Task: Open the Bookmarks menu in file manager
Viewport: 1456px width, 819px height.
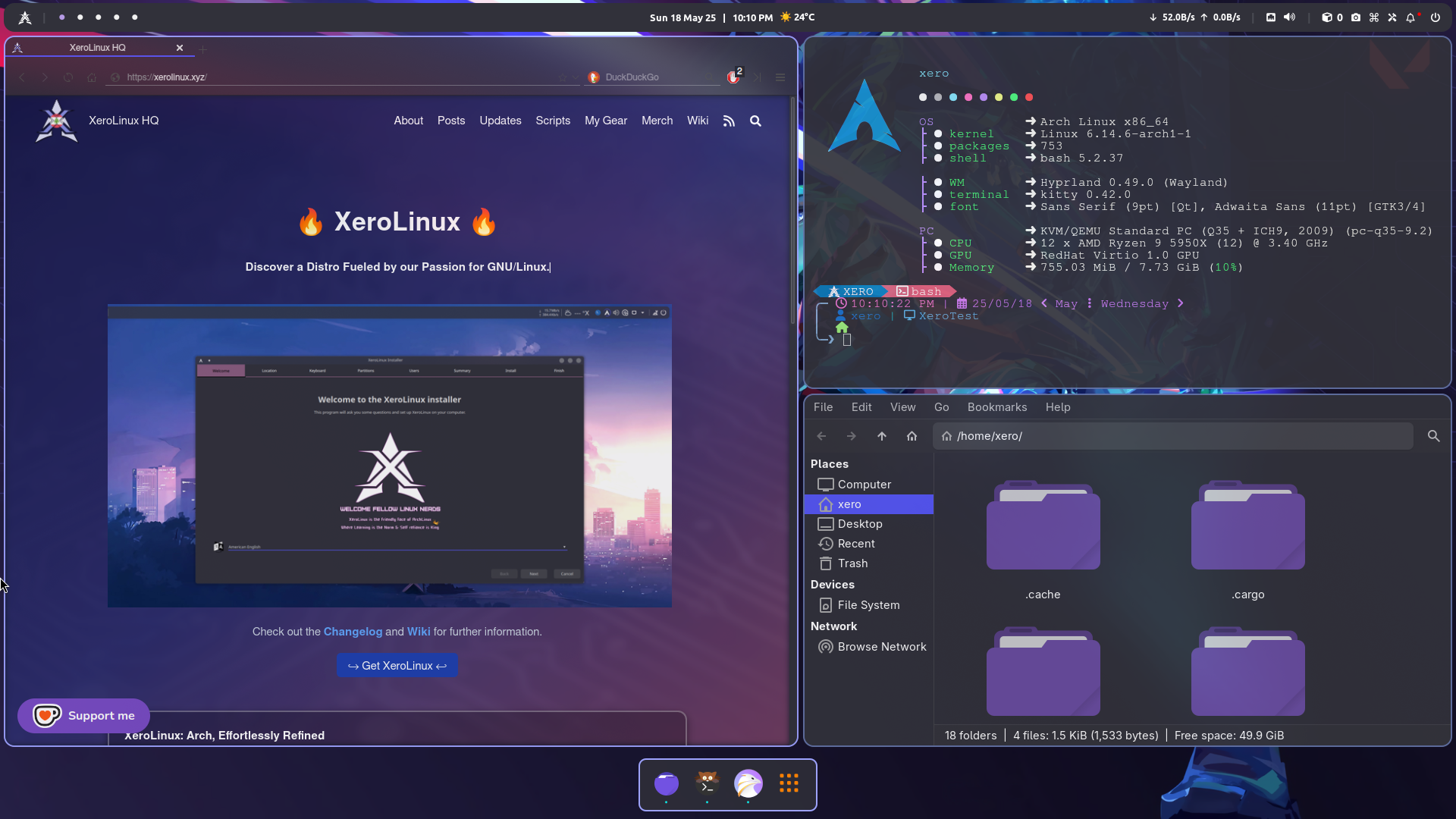Action: 996,407
